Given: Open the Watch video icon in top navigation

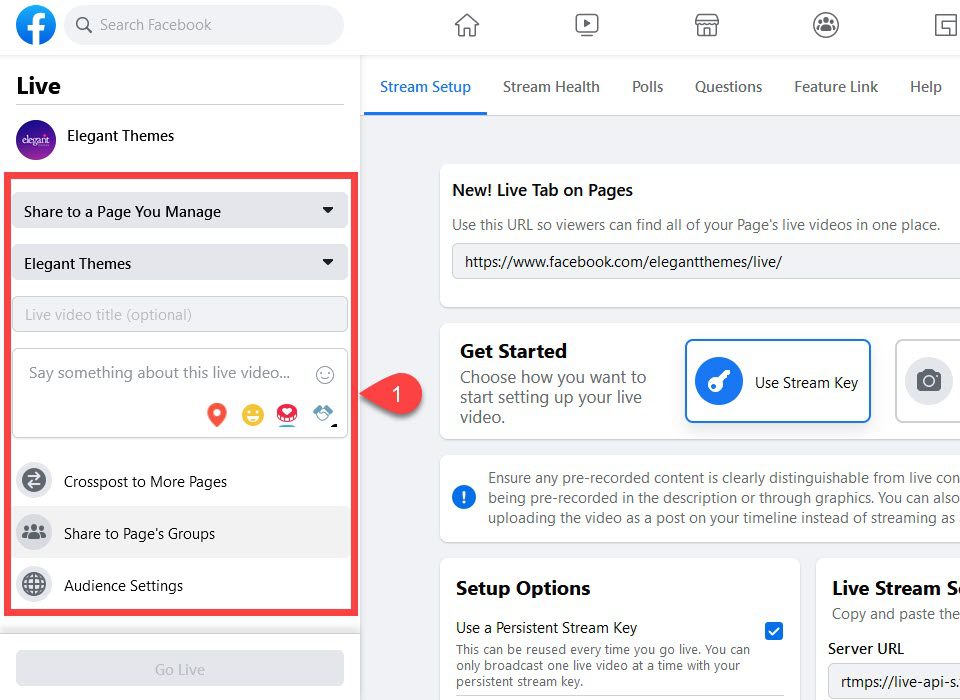Looking at the screenshot, I should (586, 25).
